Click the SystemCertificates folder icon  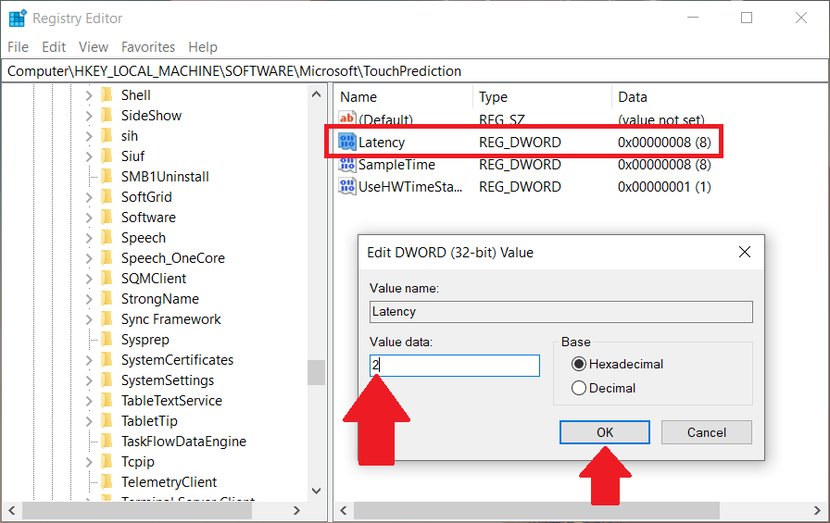[107, 359]
